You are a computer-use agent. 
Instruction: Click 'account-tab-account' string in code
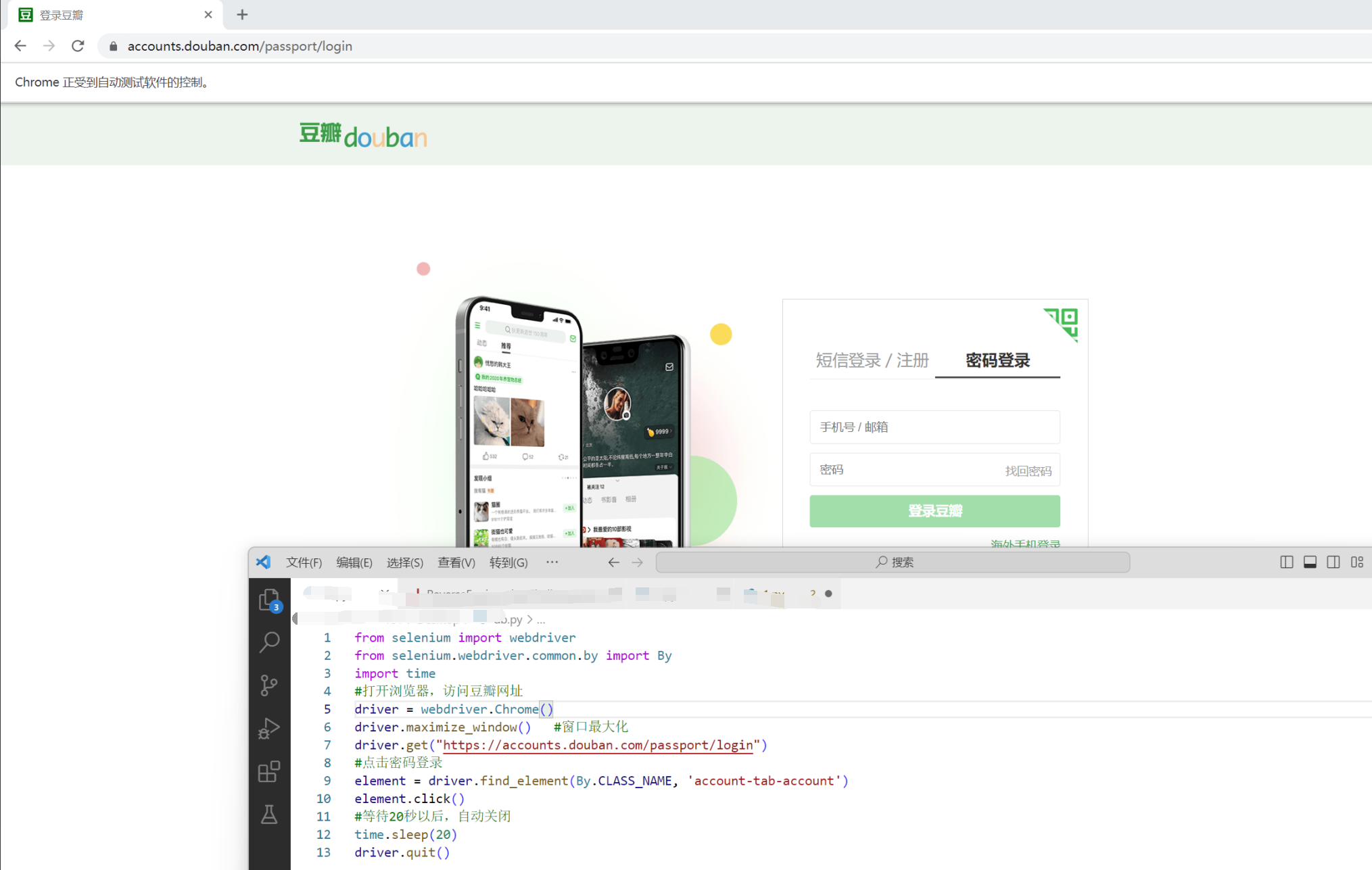[x=765, y=781]
